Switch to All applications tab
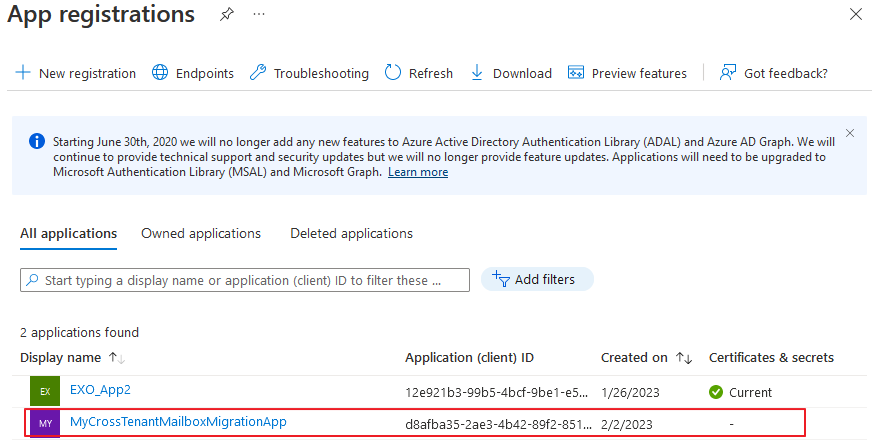Viewport: 875px width, 444px height. tap(69, 233)
